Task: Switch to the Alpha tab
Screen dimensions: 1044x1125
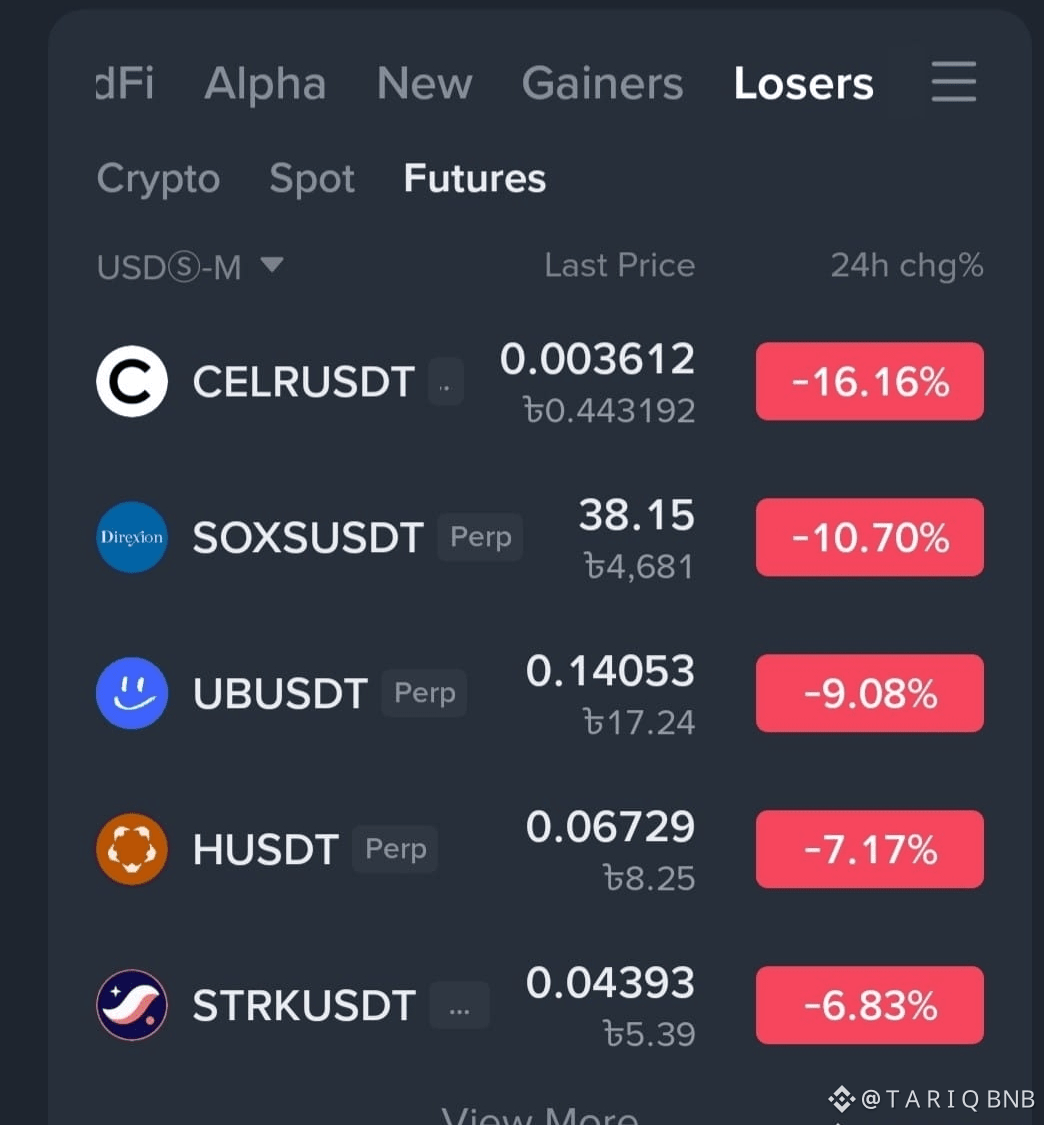Action: [265, 84]
